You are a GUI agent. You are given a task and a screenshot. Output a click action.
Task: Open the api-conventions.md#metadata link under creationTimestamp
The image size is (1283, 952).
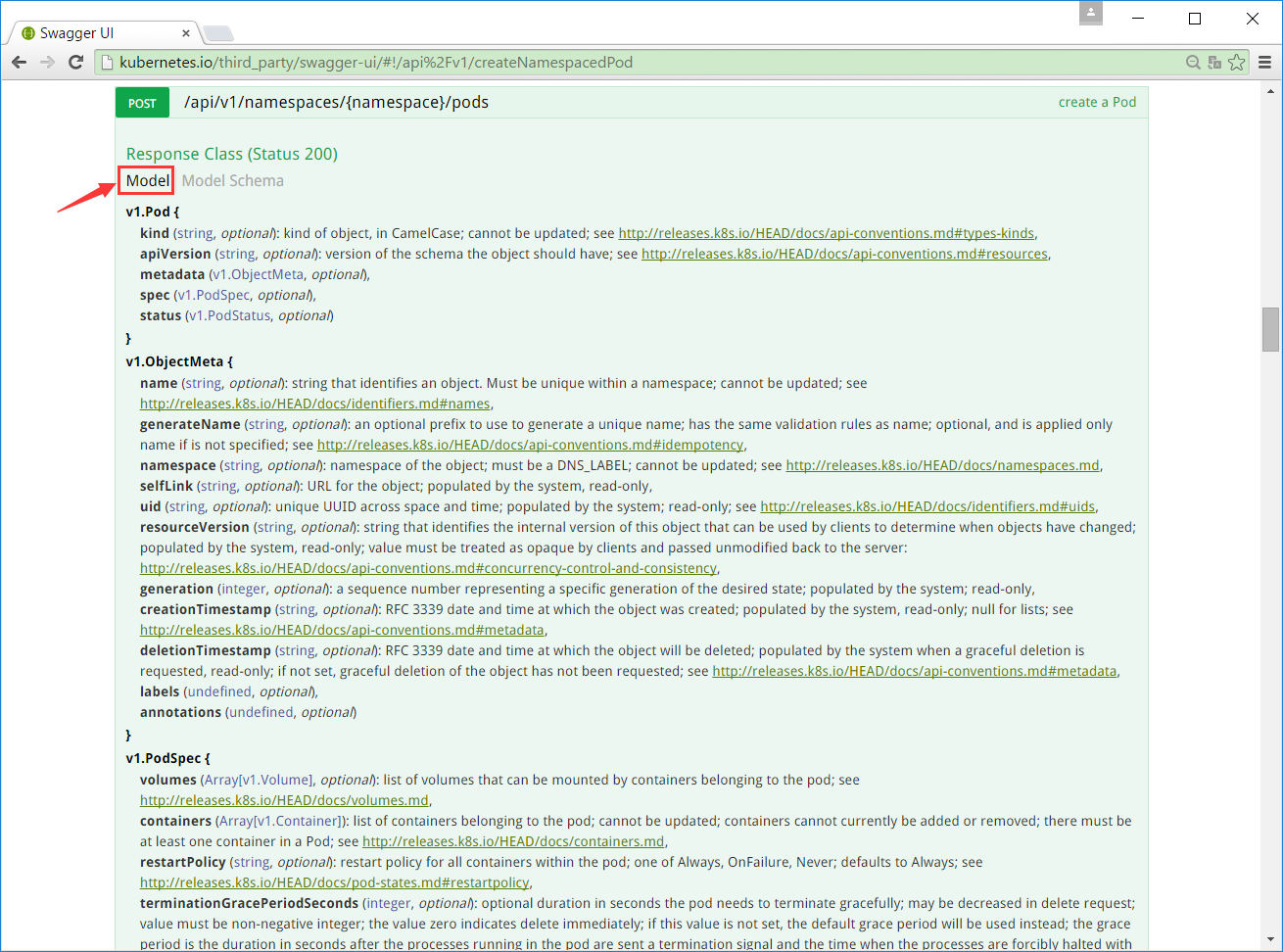342,630
